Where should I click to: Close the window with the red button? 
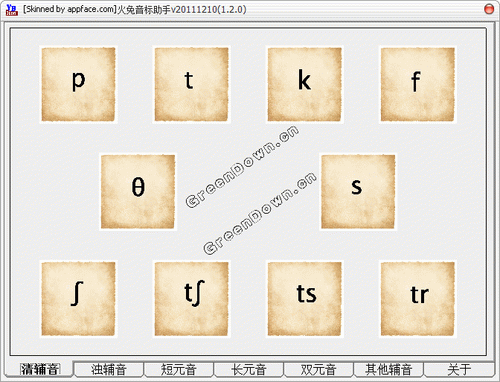coord(489,9)
